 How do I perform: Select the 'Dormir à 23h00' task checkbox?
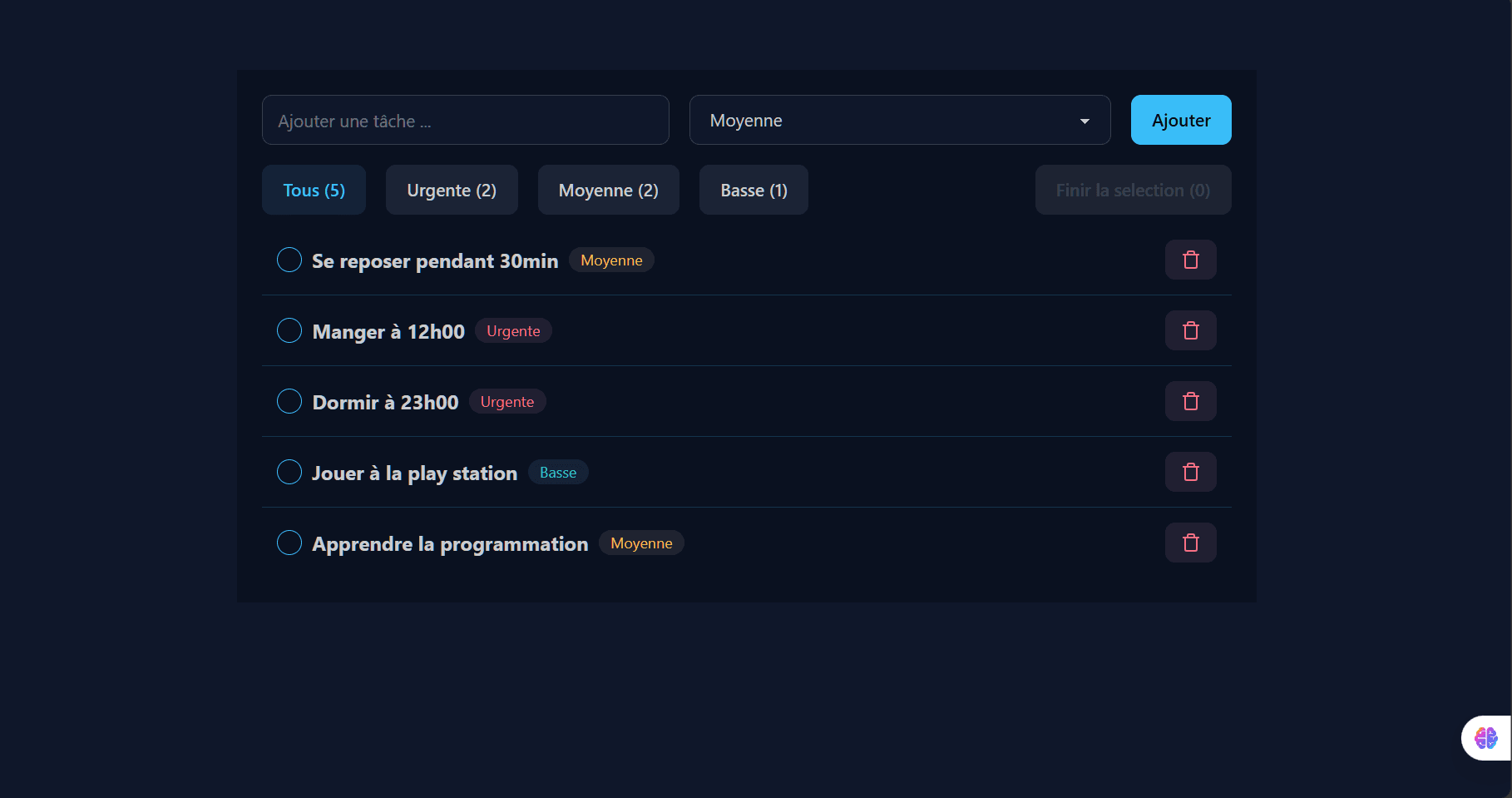289,401
